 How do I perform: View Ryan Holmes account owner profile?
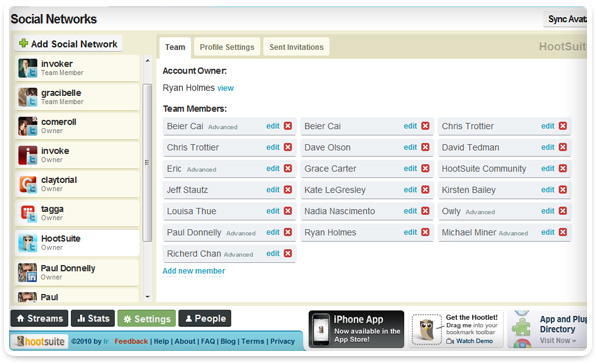point(225,88)
